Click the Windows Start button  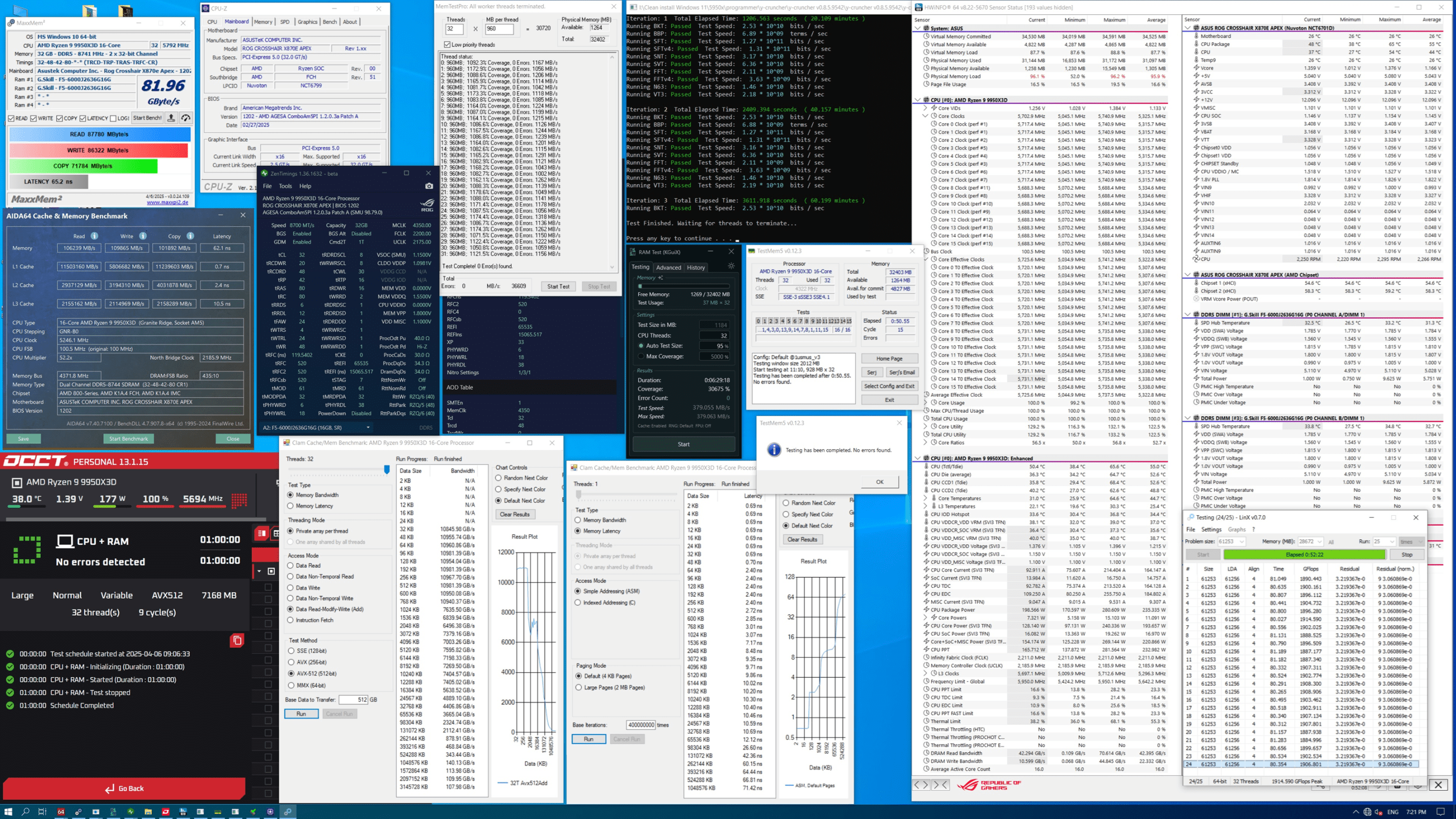8,812
